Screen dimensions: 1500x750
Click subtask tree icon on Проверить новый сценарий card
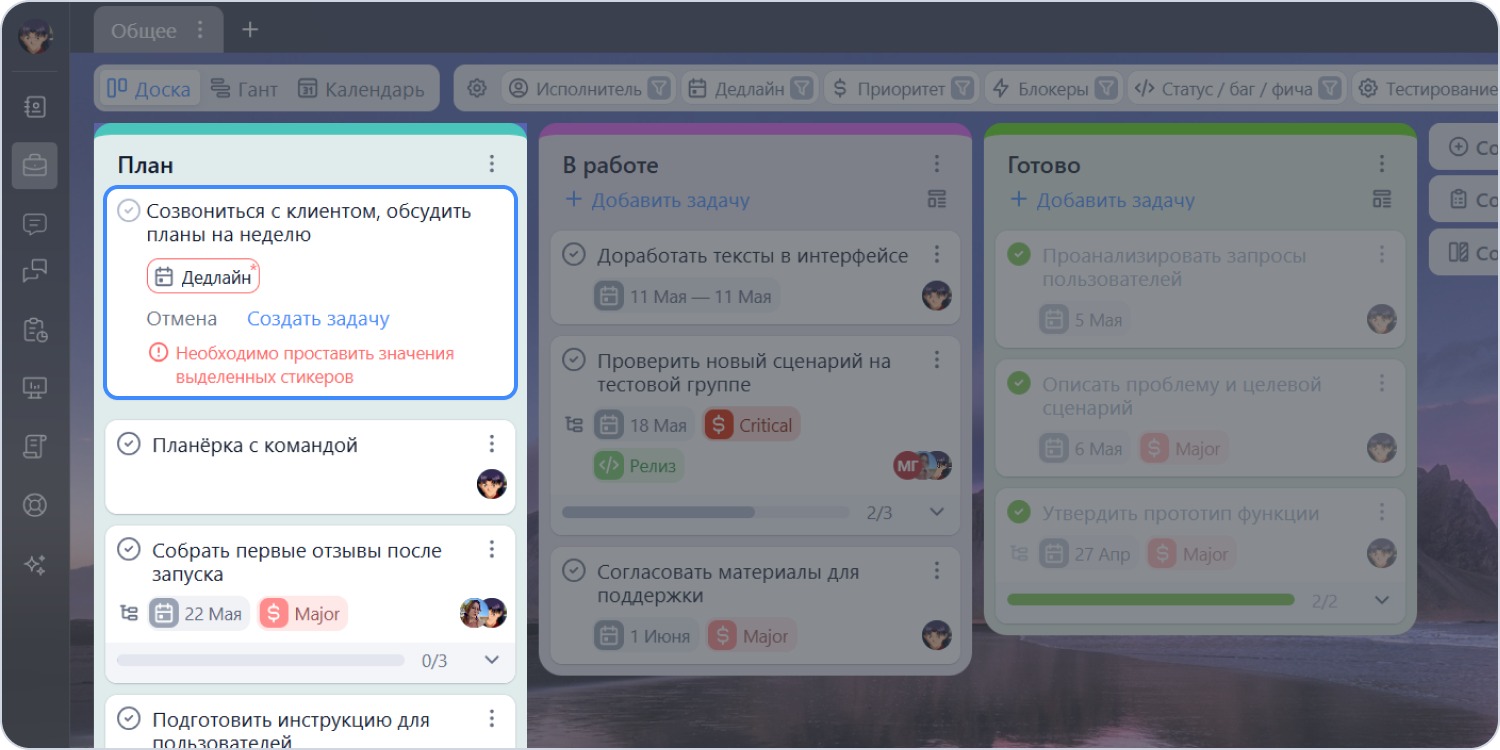click(x=574, y=425)
